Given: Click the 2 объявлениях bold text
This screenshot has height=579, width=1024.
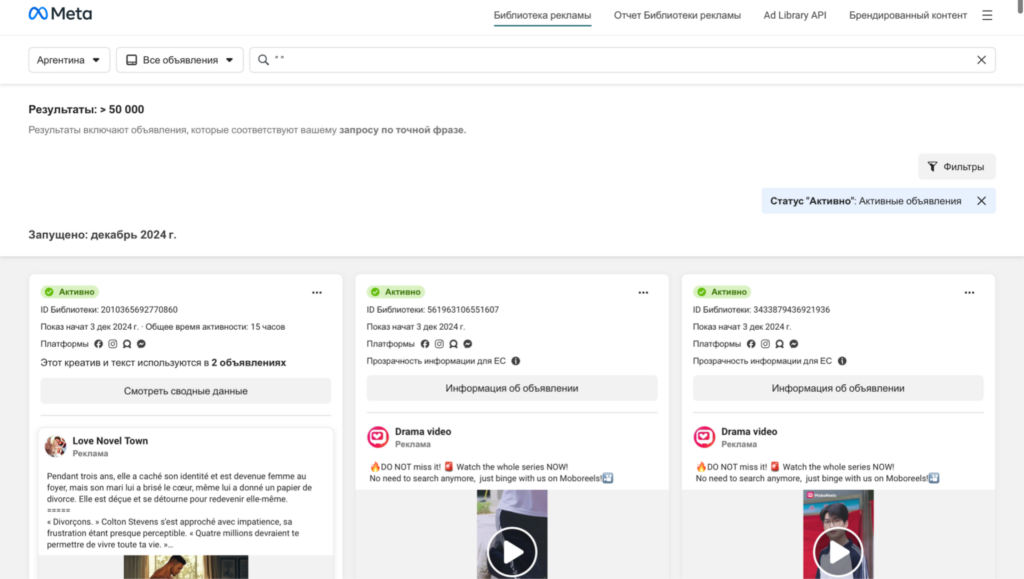Looking at the screenshot, I should click(248, 362).
